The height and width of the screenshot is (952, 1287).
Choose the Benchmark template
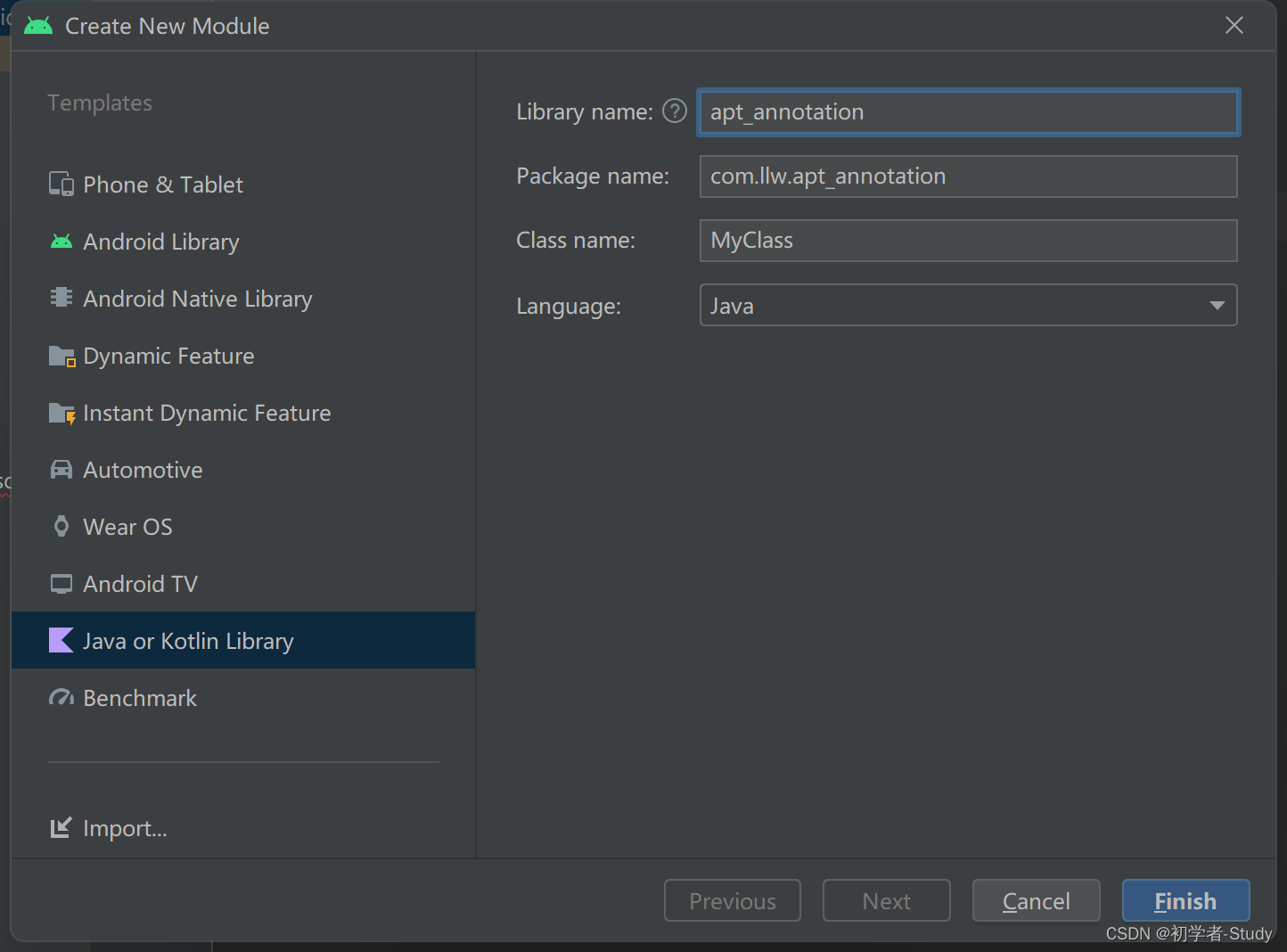click(x=243, y=697)
